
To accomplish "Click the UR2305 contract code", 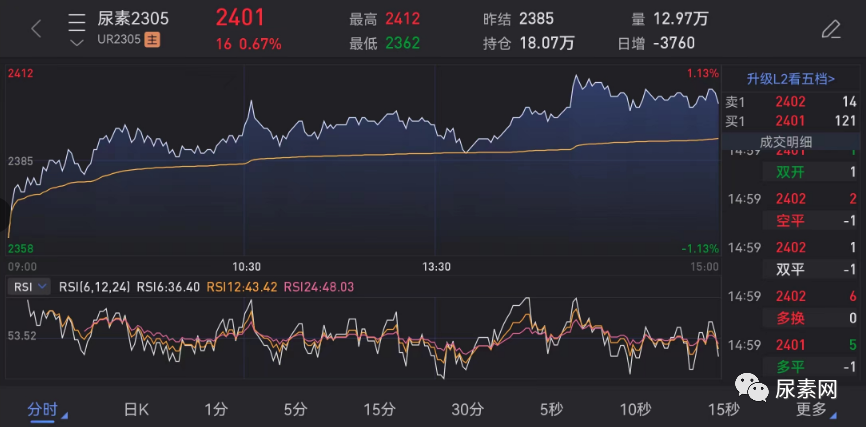I will 119,40.
